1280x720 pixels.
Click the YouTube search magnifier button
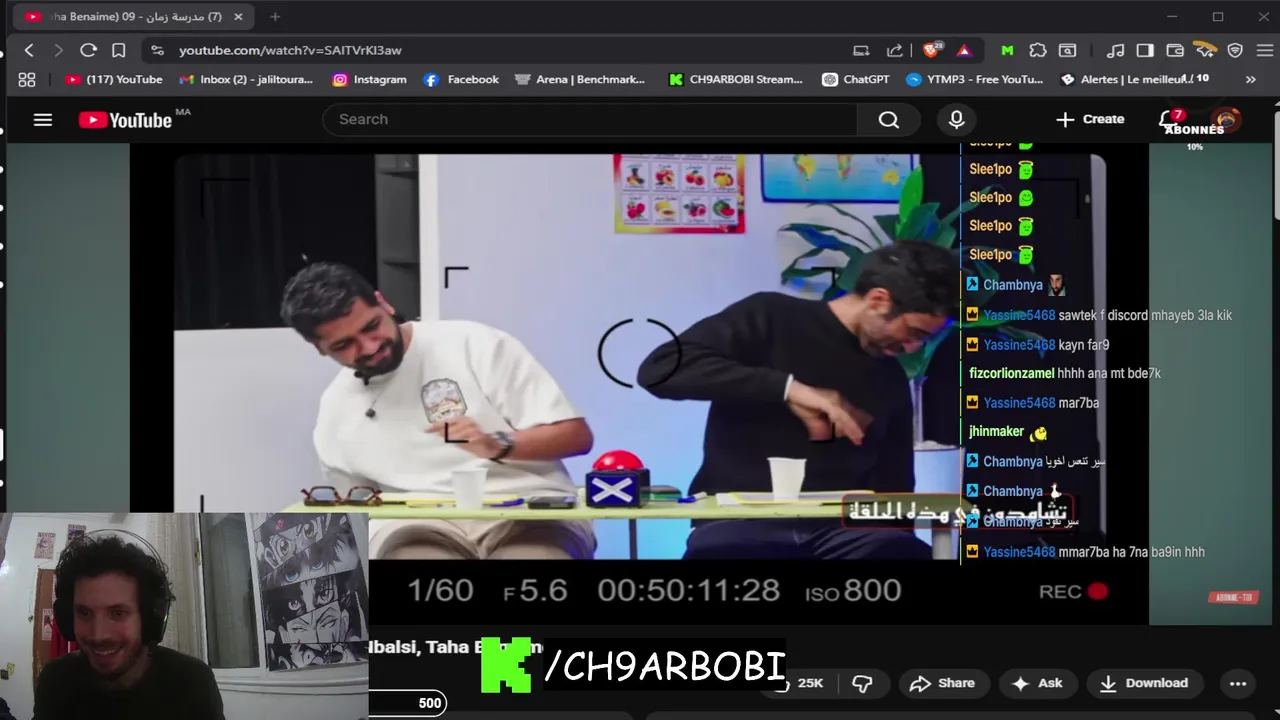coord(889,119)
